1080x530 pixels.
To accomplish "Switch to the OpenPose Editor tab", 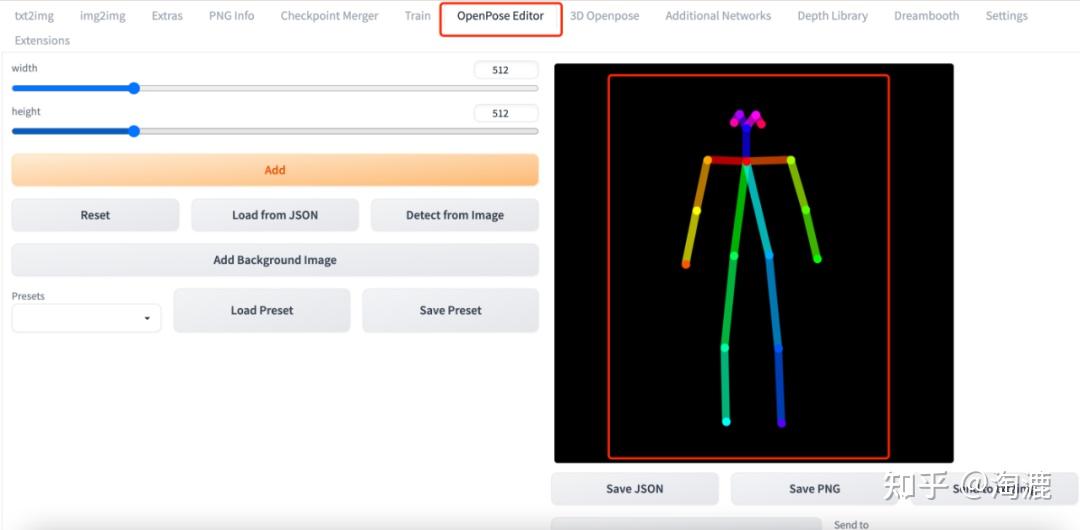I will coord(501,16).
